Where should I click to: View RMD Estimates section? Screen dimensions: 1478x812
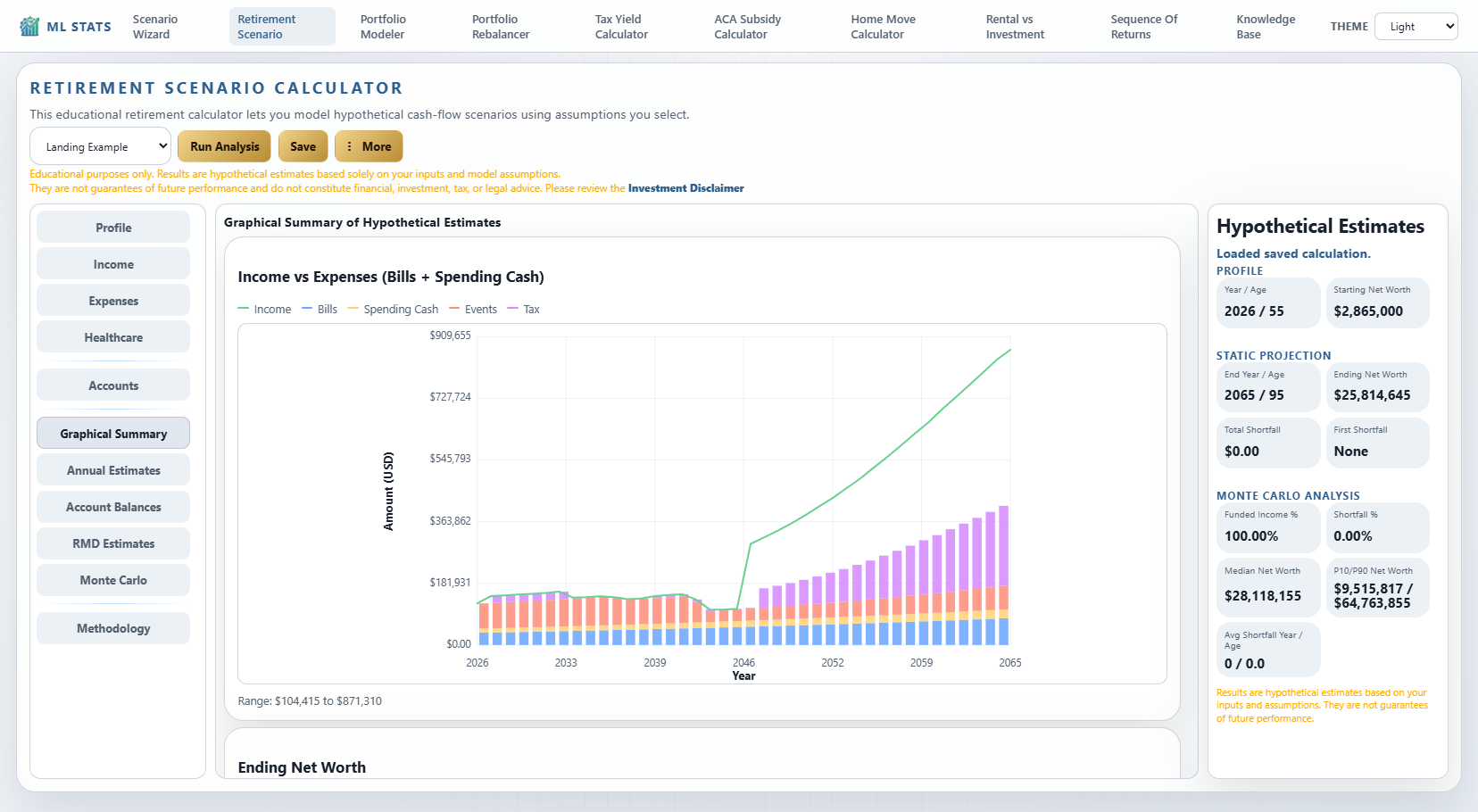pyautogui.click(x=113, y=543)
